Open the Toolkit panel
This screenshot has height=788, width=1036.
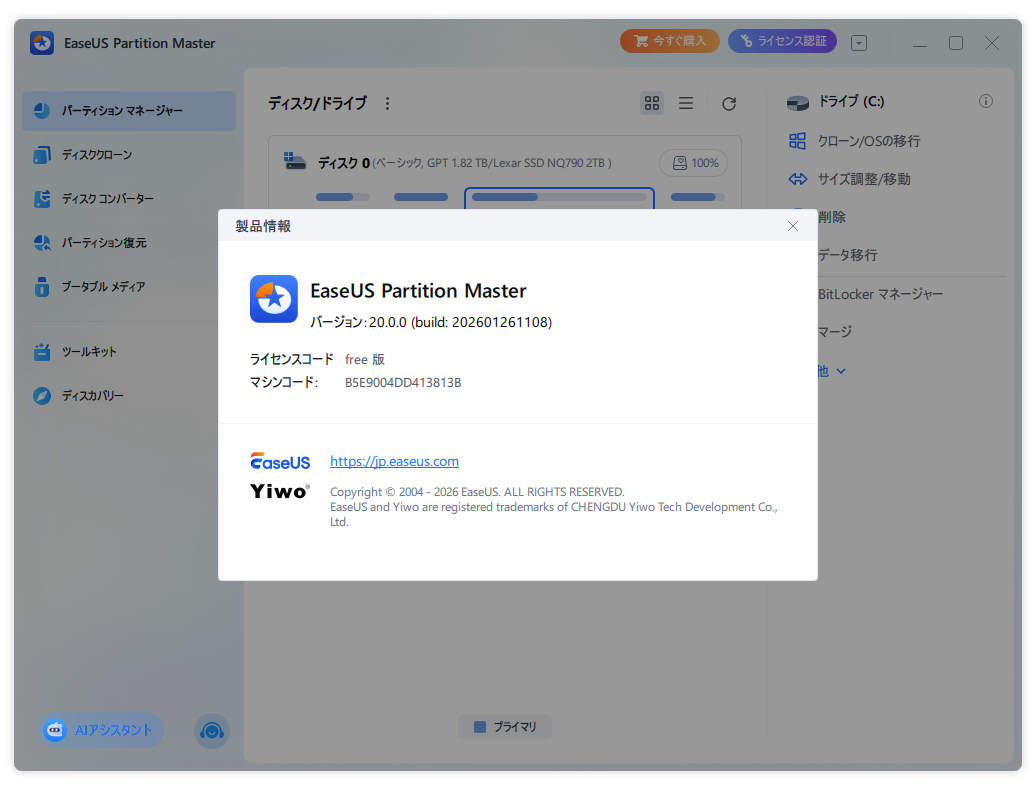89,352
